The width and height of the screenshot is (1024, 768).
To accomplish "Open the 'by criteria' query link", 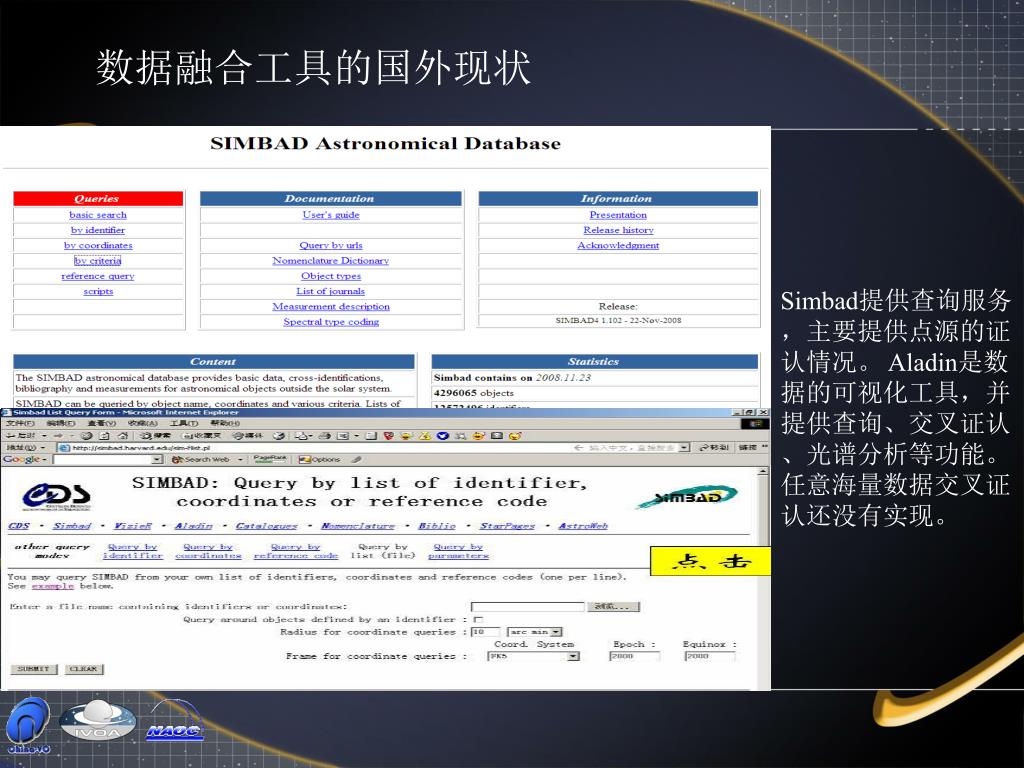I will pyautogui.click(x=98, y=261).
